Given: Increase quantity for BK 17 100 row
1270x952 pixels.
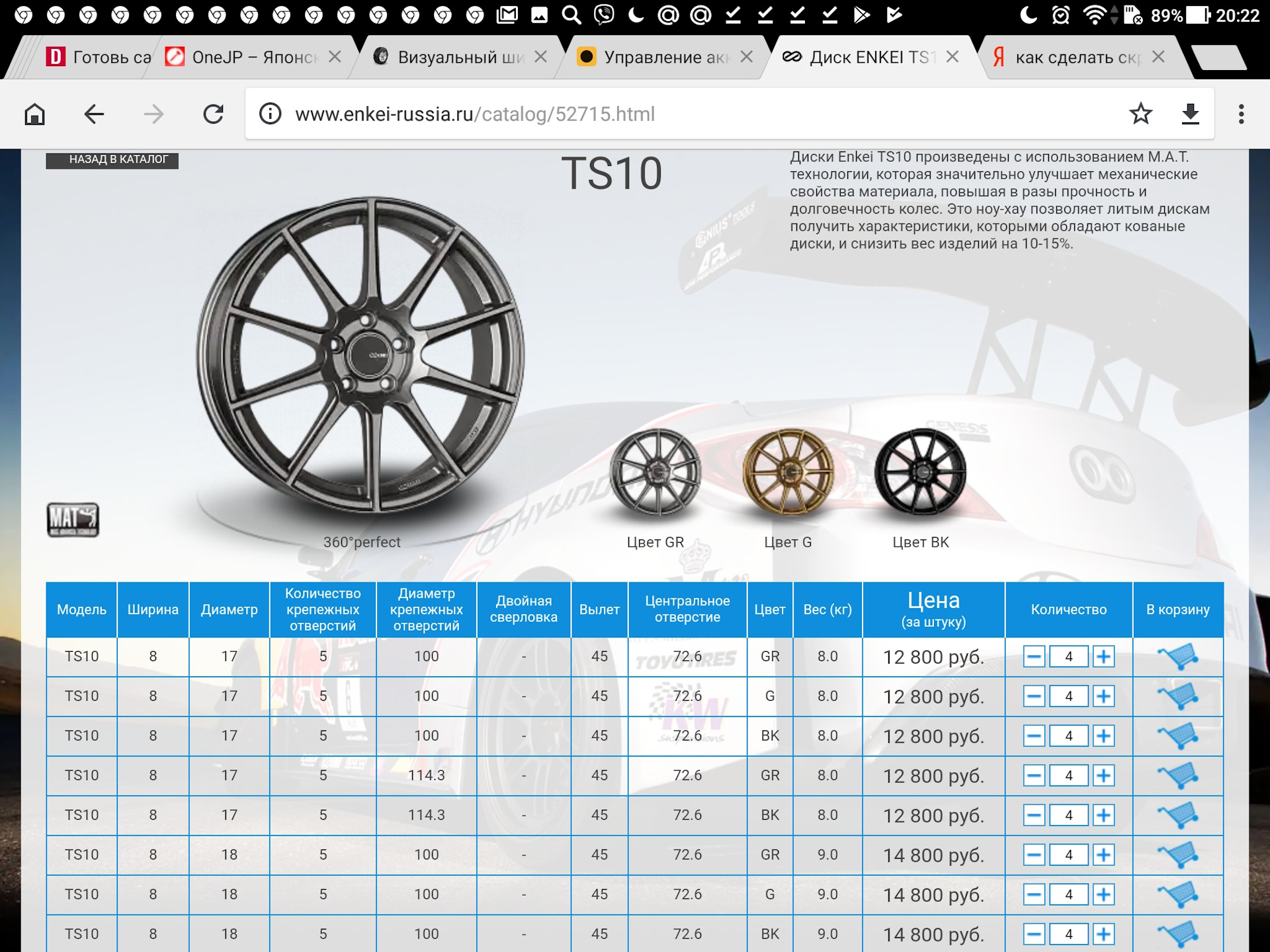Looking at the screenshot, I should click(1103, 736).
